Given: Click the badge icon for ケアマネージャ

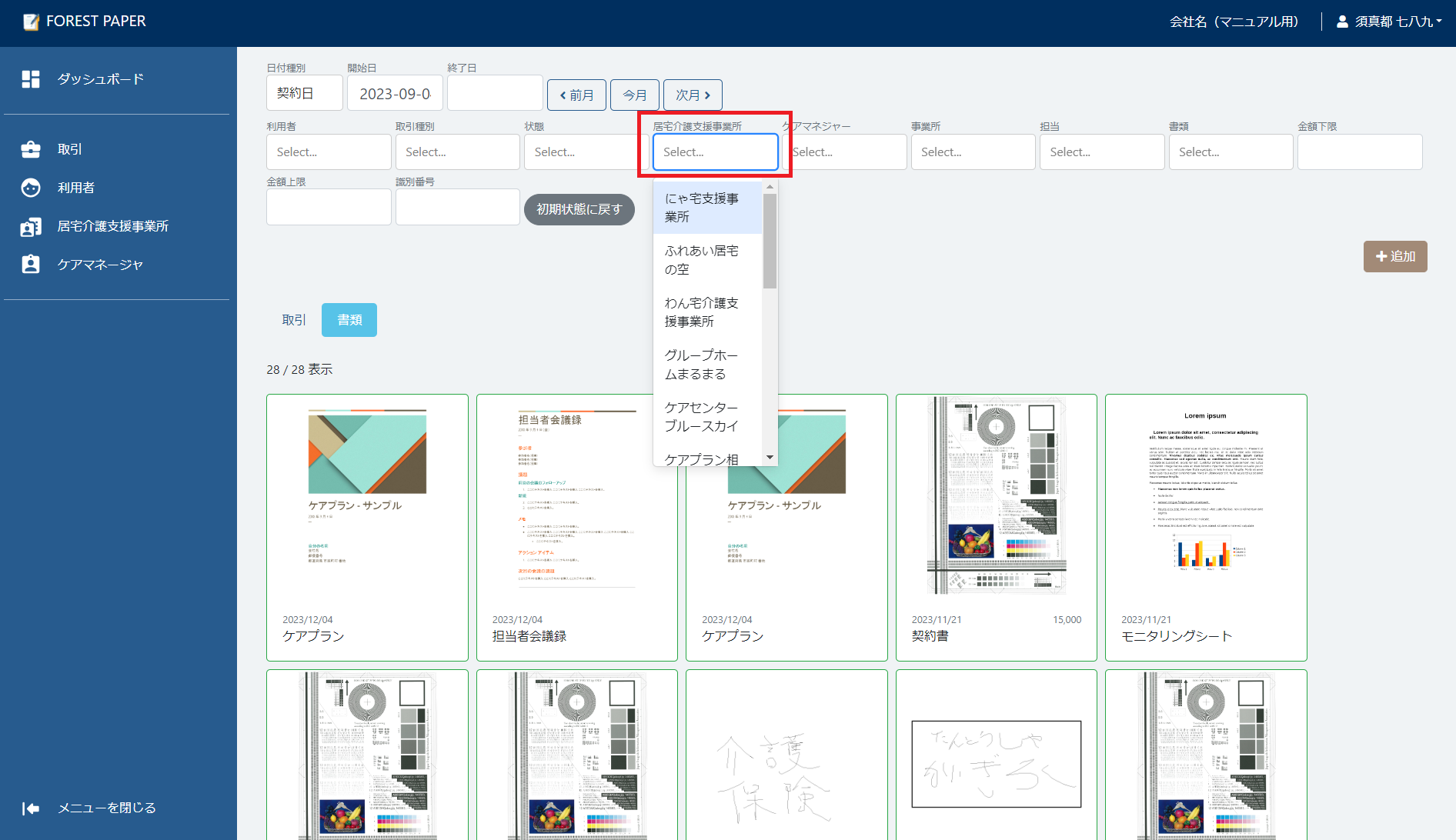Looking at the screenshot, I should tap(31, 265).
